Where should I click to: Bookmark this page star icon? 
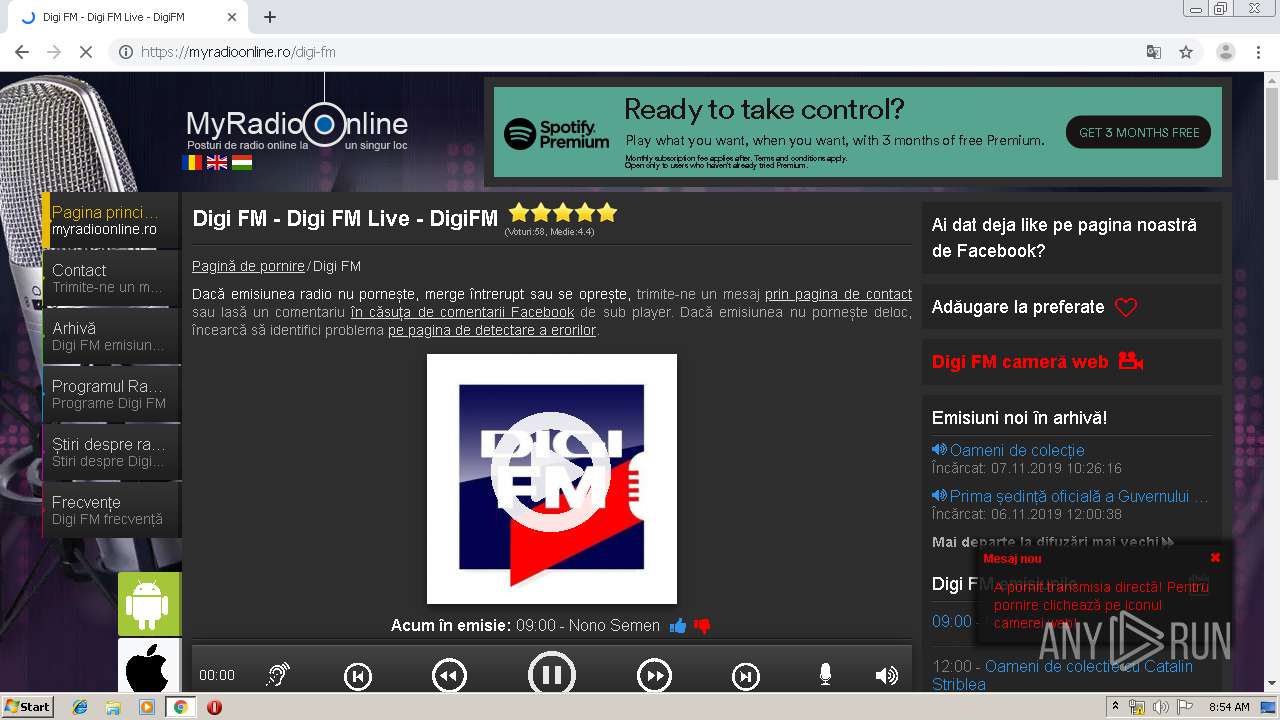(1186, 52)
